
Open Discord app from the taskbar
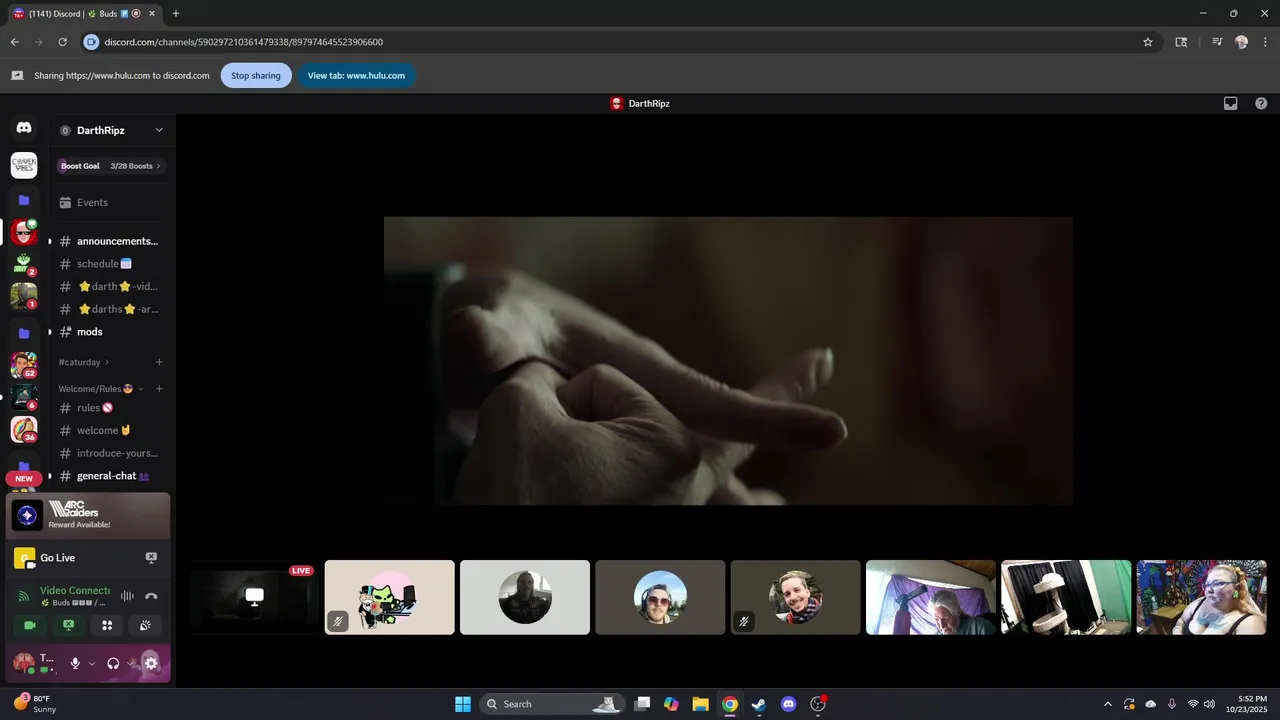coord(788,704)
